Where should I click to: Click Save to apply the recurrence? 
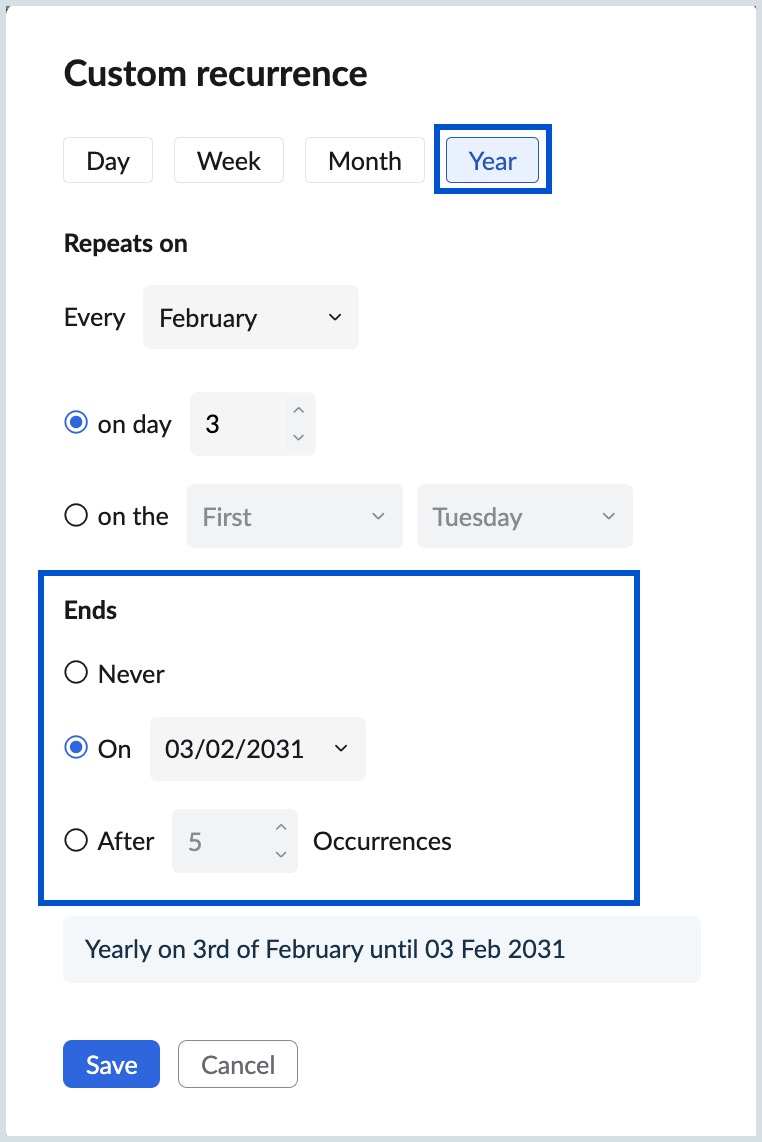[111, 1065]
